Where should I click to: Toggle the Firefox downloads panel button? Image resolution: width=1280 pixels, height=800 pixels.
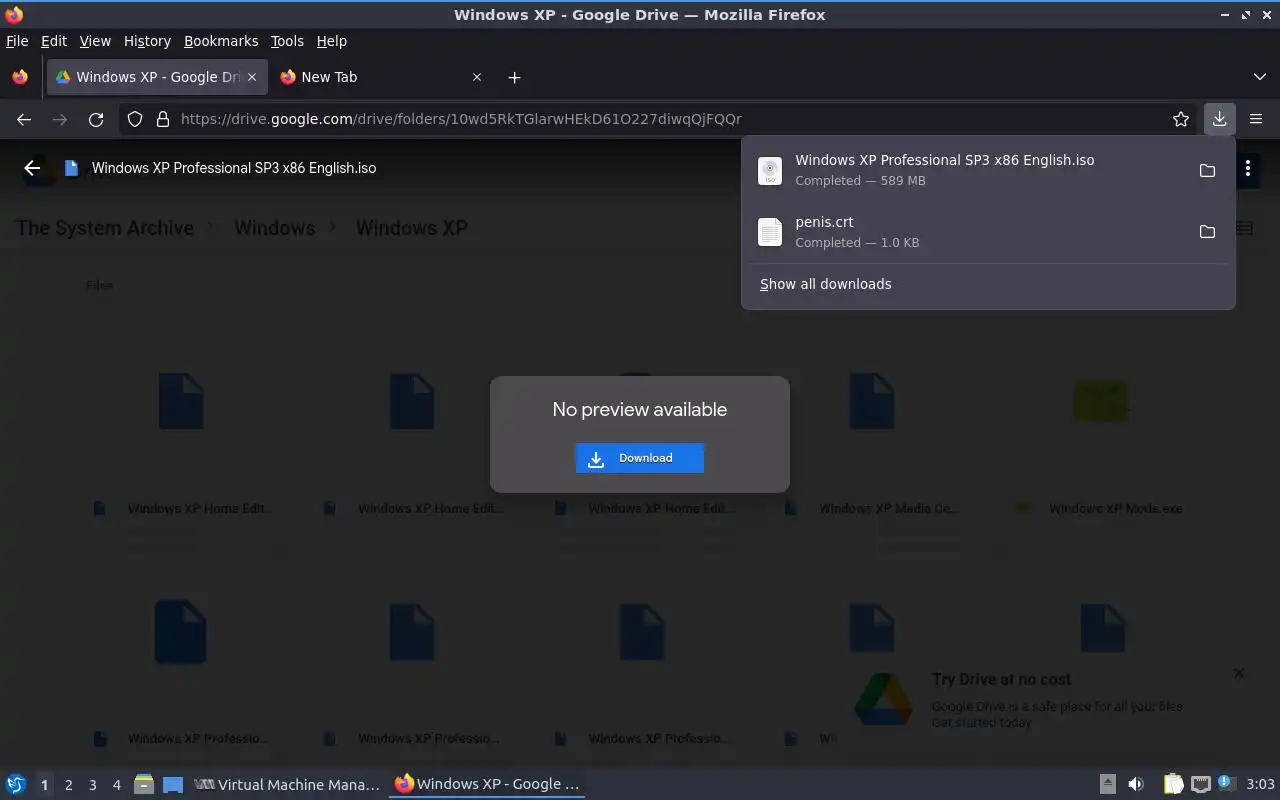click(x=1219, y=119)
